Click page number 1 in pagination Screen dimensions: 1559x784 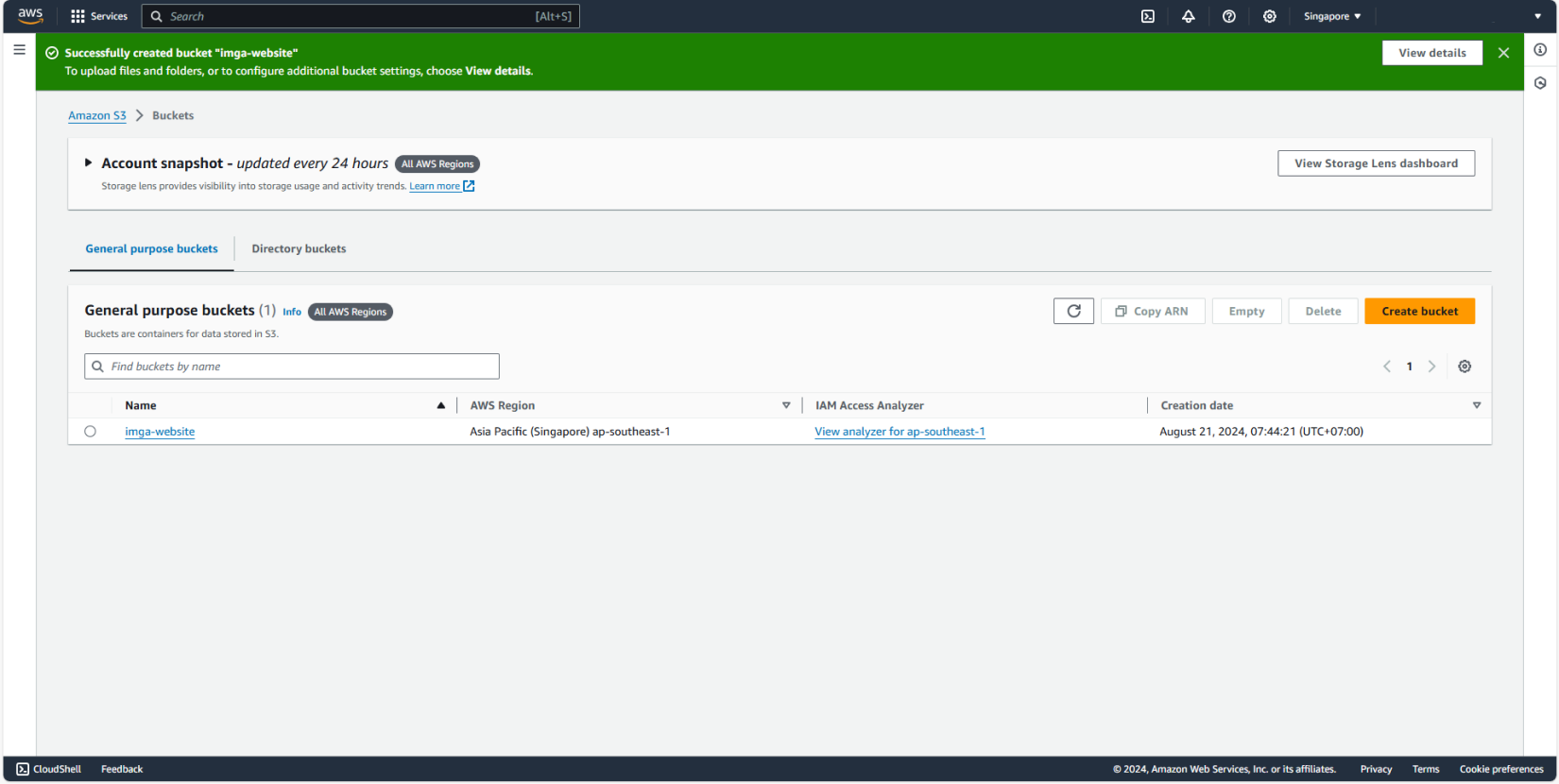click(x=1410, y=366)
